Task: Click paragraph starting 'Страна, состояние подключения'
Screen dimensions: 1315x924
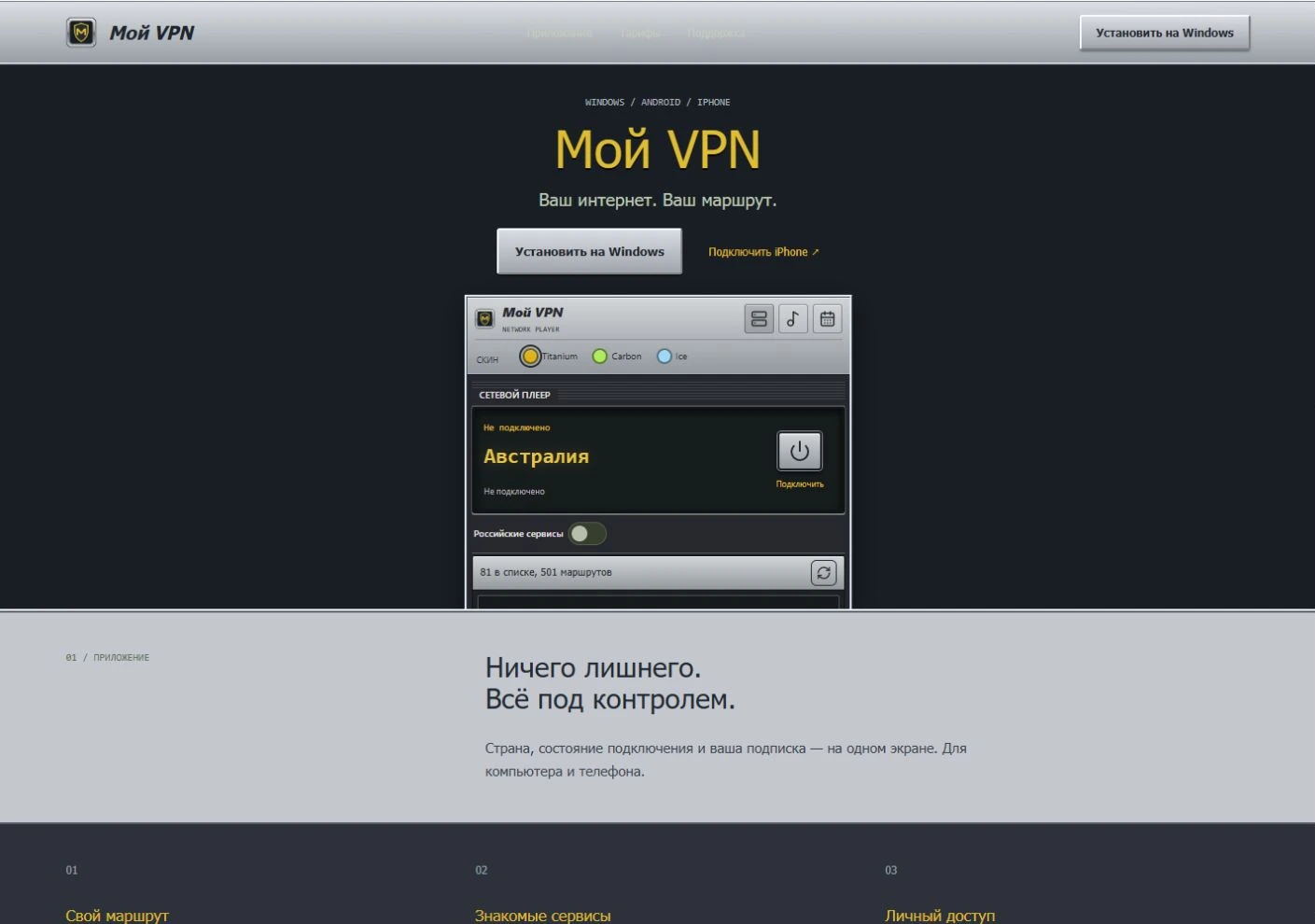Action: tap(726, 760)
